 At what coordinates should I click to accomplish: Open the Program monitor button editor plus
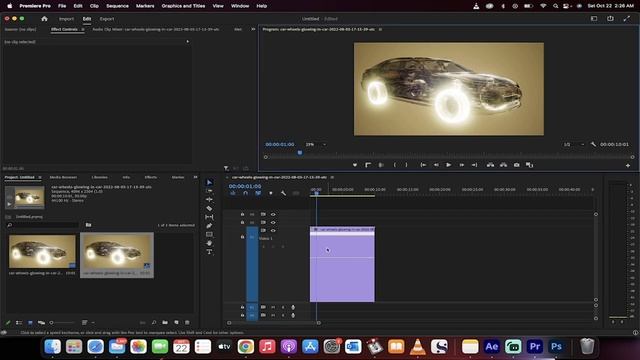click(x=628, y=165)
